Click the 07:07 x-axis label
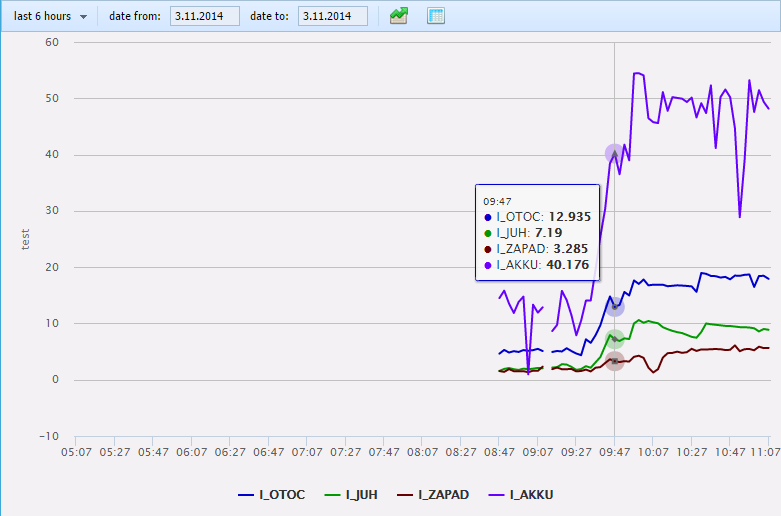 307,452
